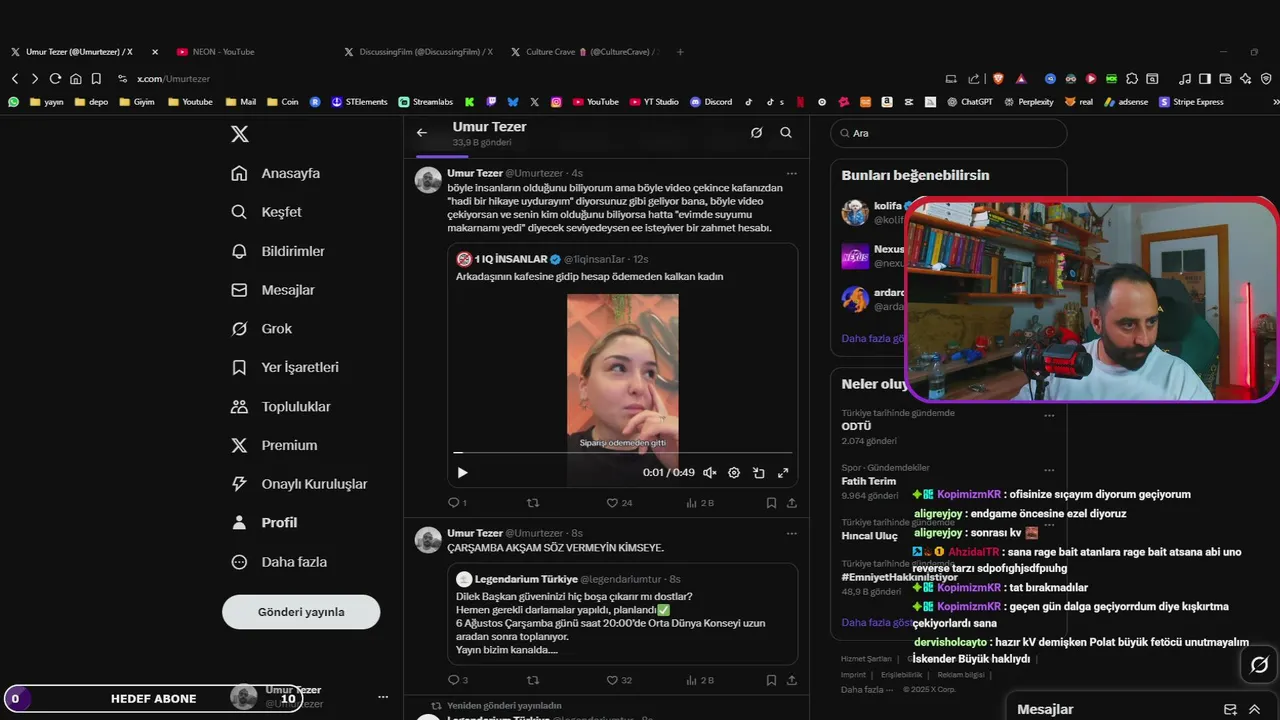The width and height of the screenshot is (1280, 720).
Task: Like the first post with 24 likes
Action: click(x=619, y=503)
